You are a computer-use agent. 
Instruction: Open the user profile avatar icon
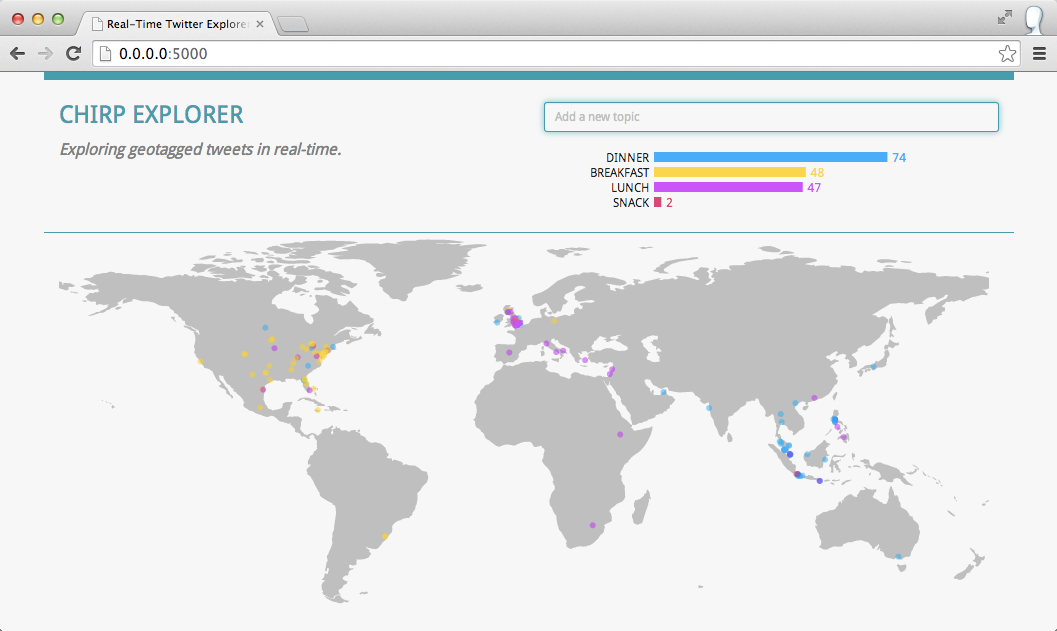[1034, 20]
